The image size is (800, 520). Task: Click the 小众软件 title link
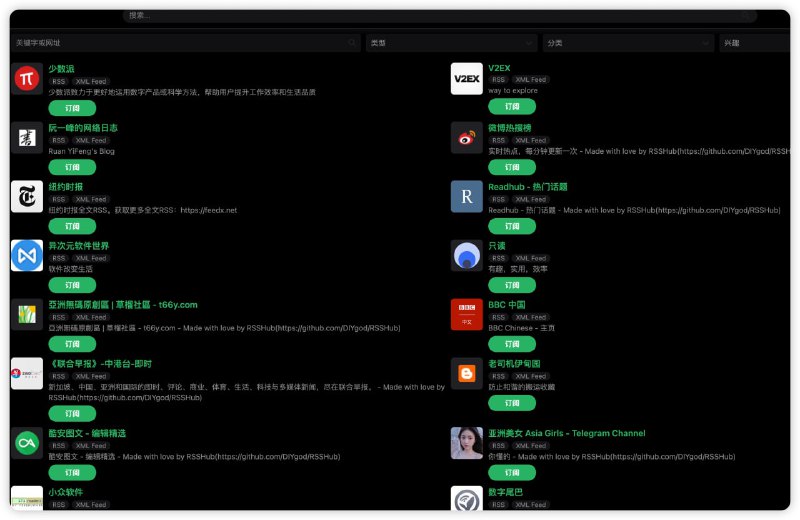66,492
